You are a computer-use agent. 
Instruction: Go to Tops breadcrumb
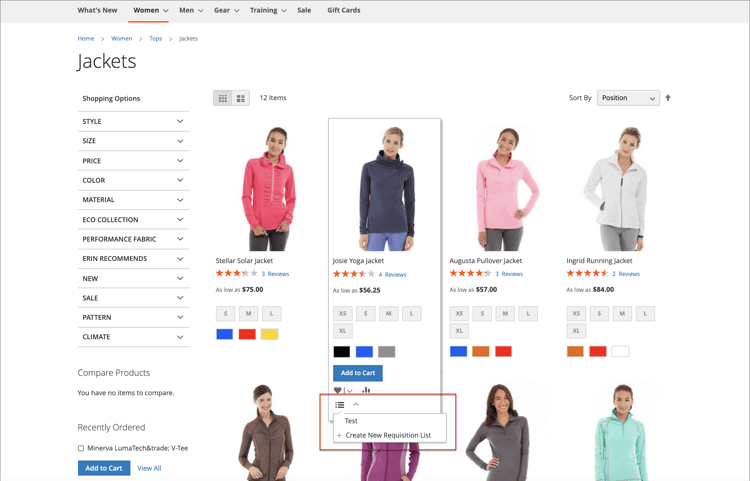(155, 39)
